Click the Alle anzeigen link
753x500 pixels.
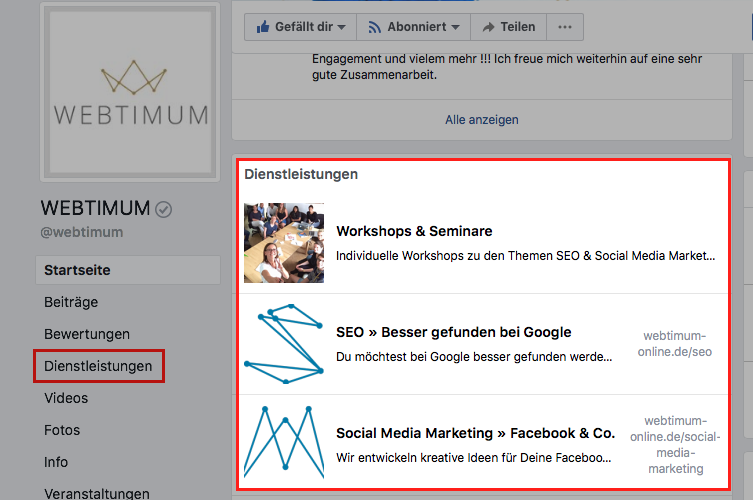[x=482, y=120]
